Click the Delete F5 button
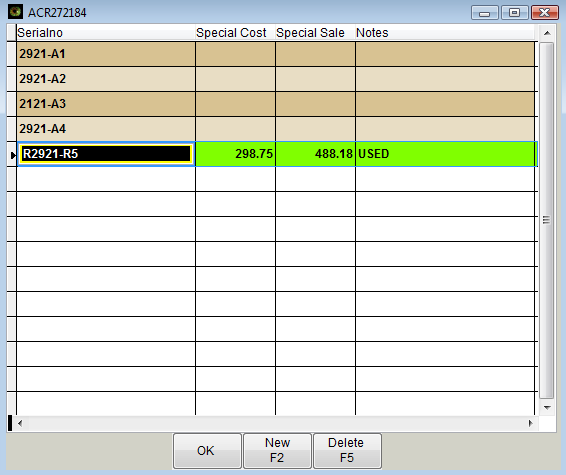The image size is (566, 475). tap(347, 450)
